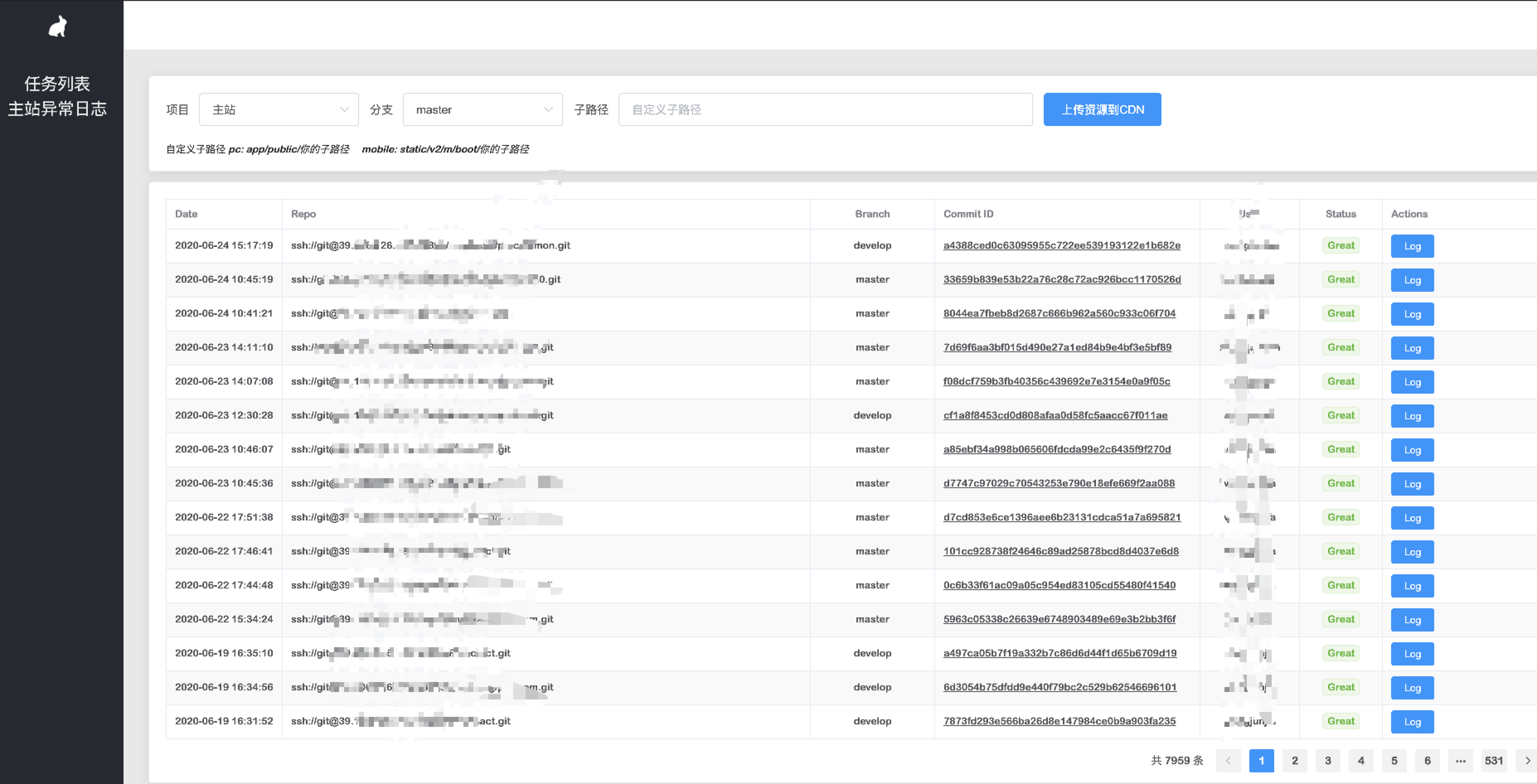This screenshot has width=1537, height=784.
Task: Go to page 6 of results
Action: pos(1428,761)
